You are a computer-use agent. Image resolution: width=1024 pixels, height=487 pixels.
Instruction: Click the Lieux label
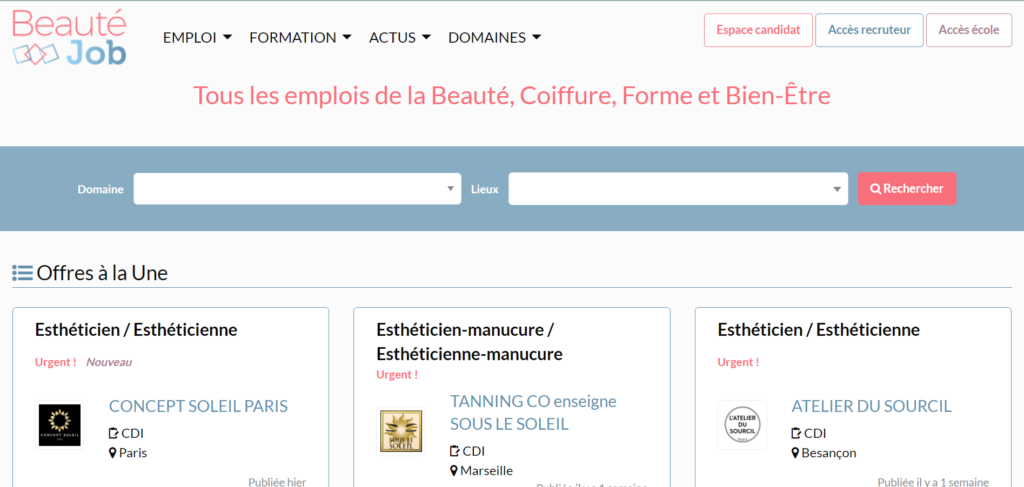coord(485,189)
